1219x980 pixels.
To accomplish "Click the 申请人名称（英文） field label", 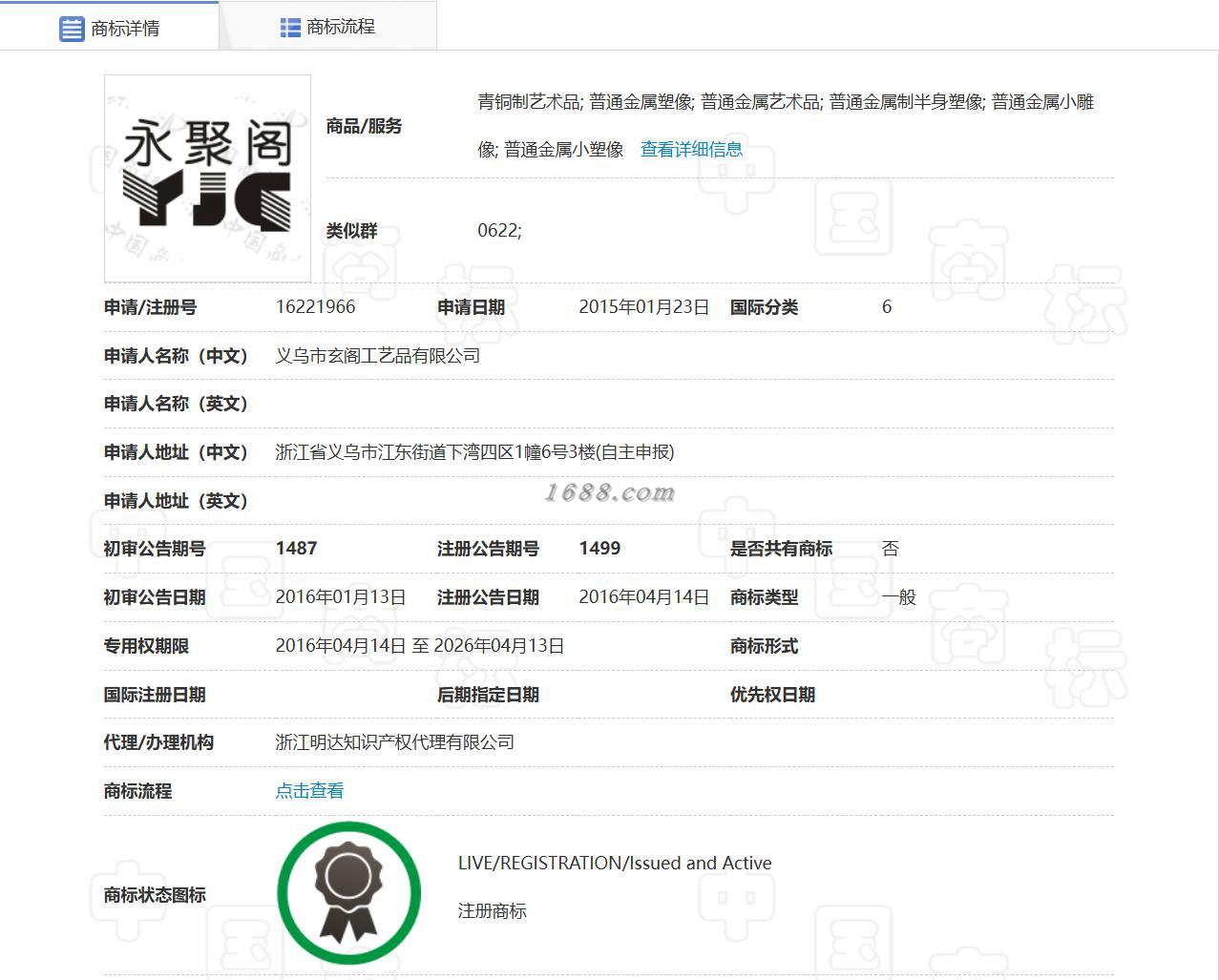I will pyautogui.click(x=176, y=404).
